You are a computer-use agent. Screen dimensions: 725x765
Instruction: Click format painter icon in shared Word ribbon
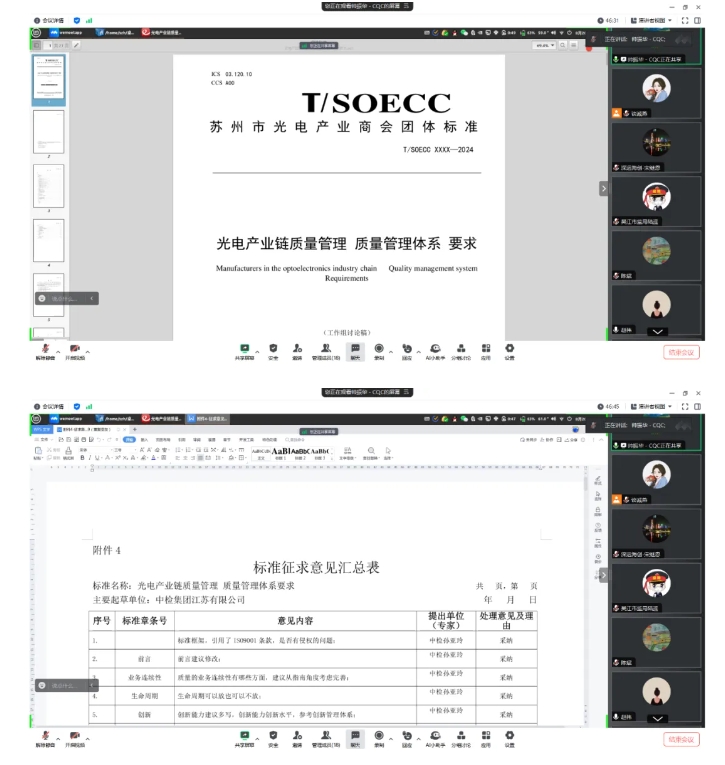[68, 451]
